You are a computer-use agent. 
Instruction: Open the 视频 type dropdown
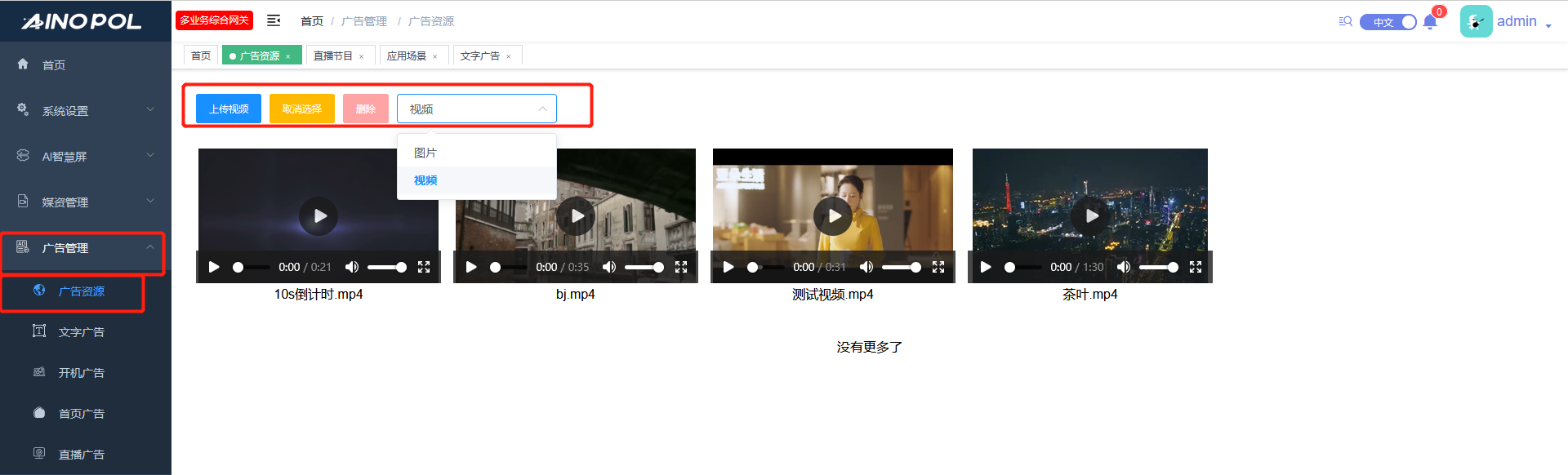click(476, 109)
